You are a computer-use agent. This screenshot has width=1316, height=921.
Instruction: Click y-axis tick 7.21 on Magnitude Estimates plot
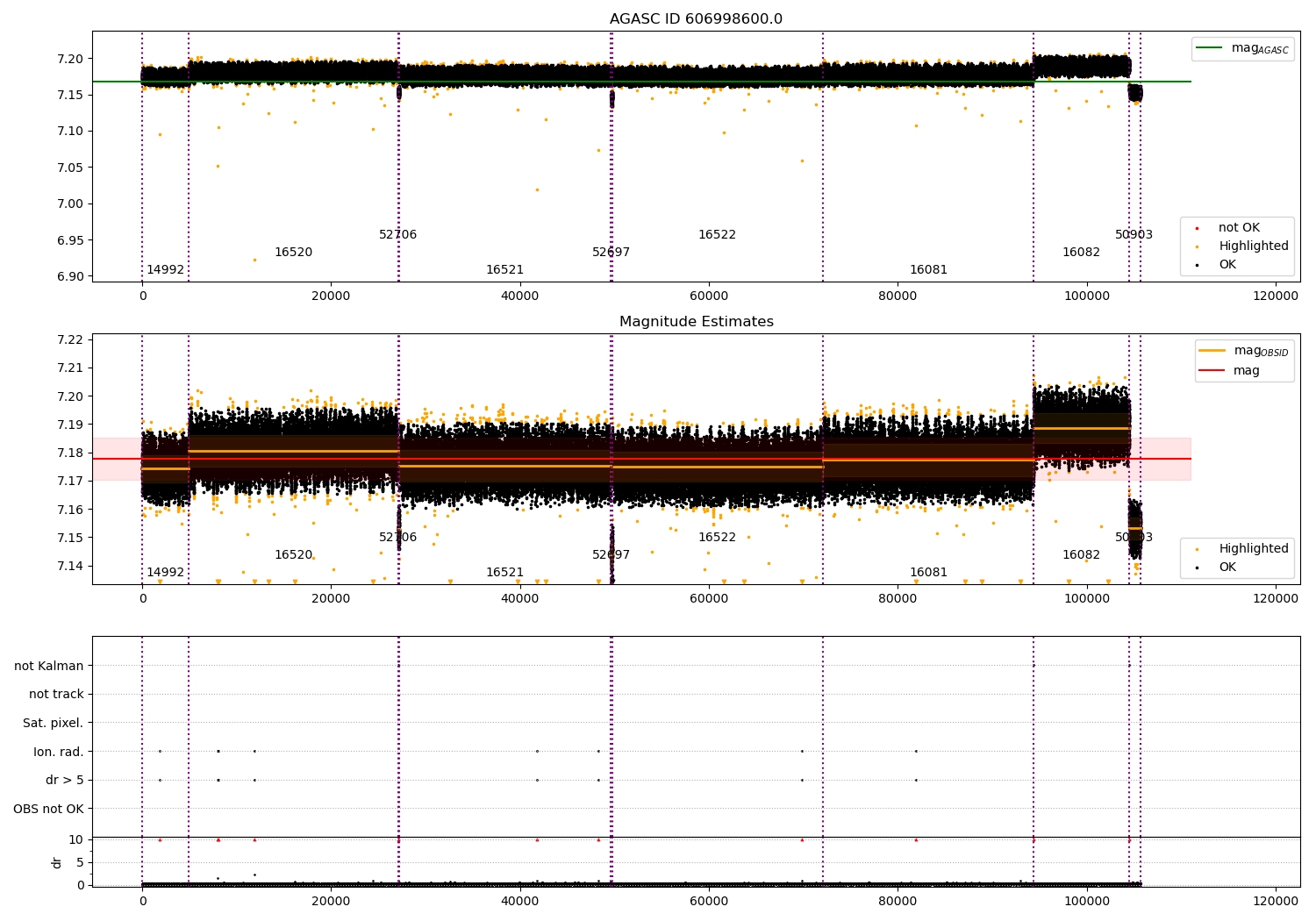(x=71, y=368)
